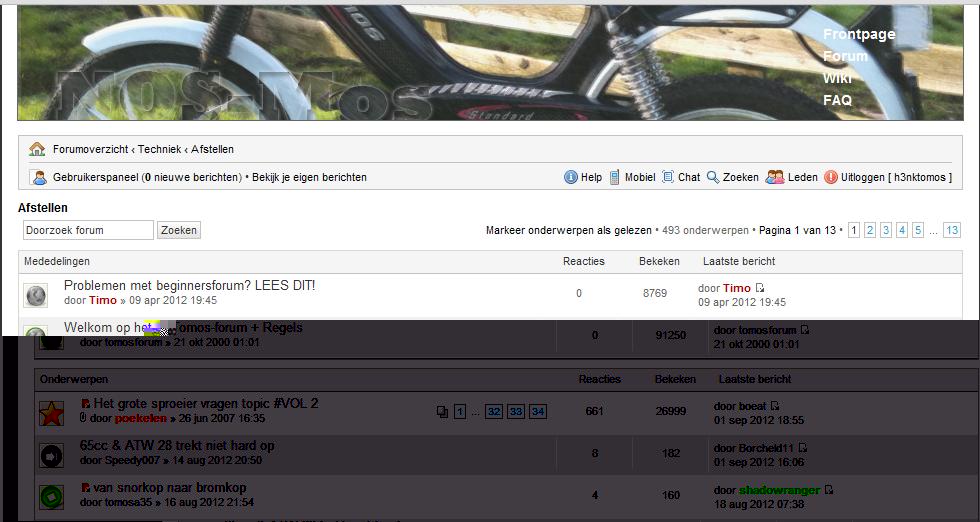
Task: Open latest post icon next to Timo
Action: pos(760,288)
